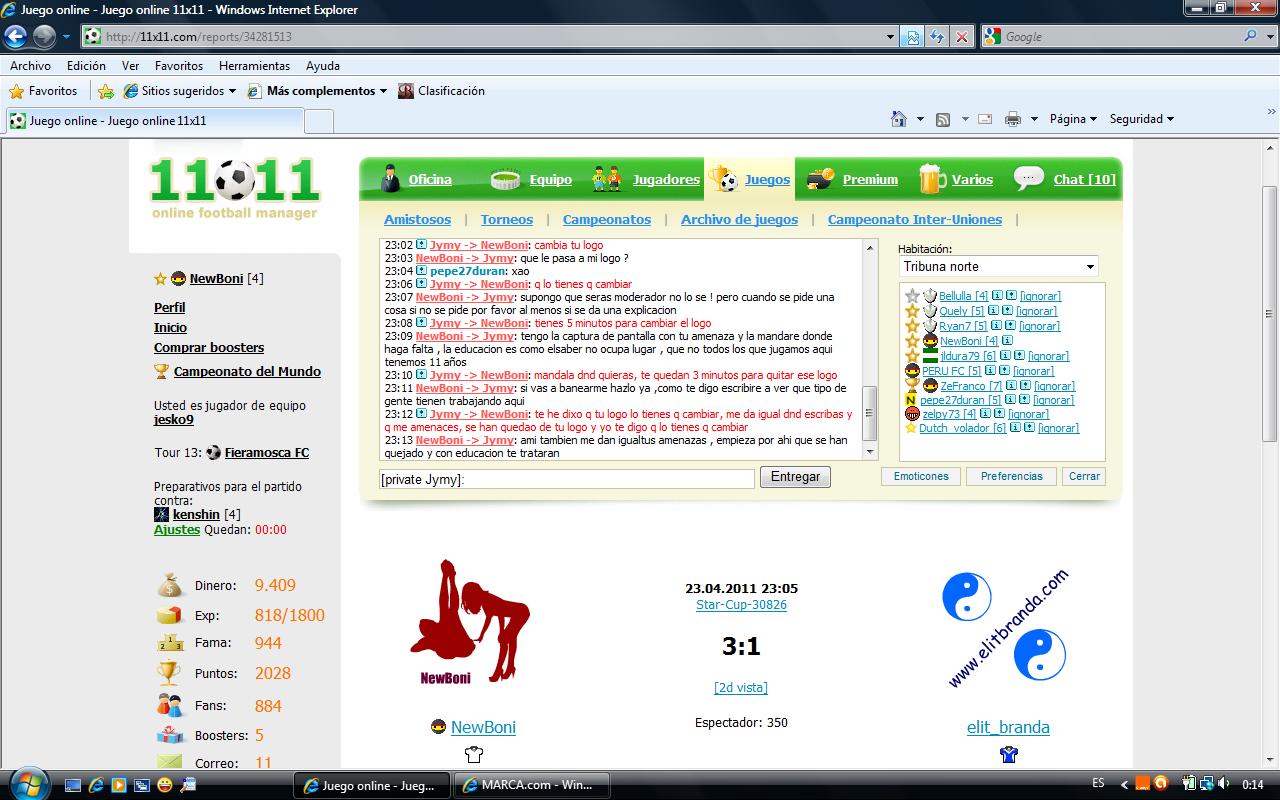Click the speech bubble Chat icon

(1028, 179)
